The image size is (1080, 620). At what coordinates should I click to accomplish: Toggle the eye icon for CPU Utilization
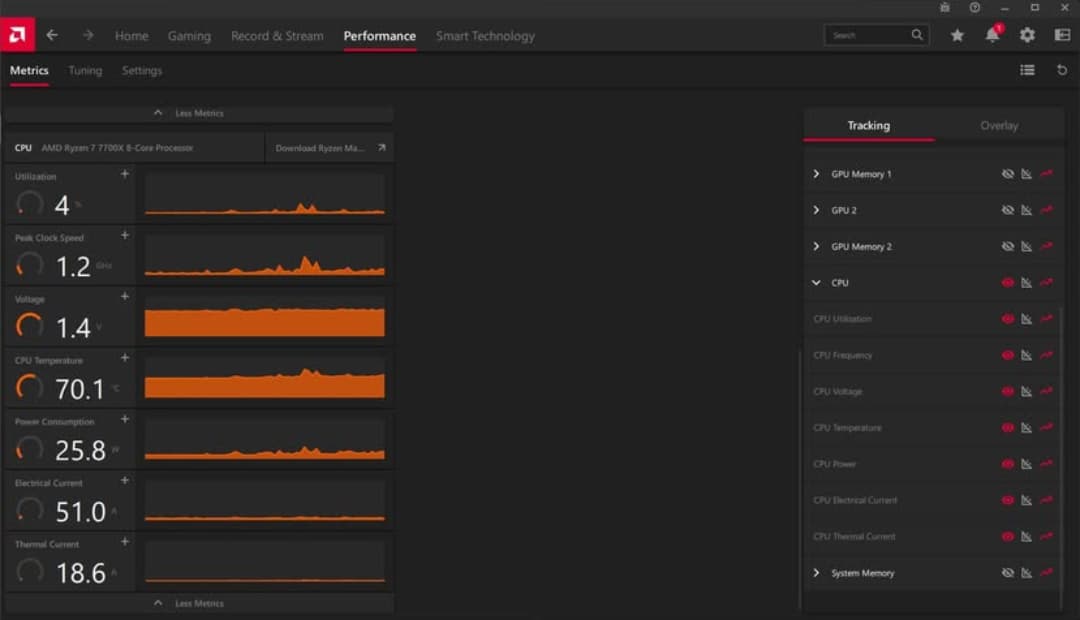coord(1008,319)
